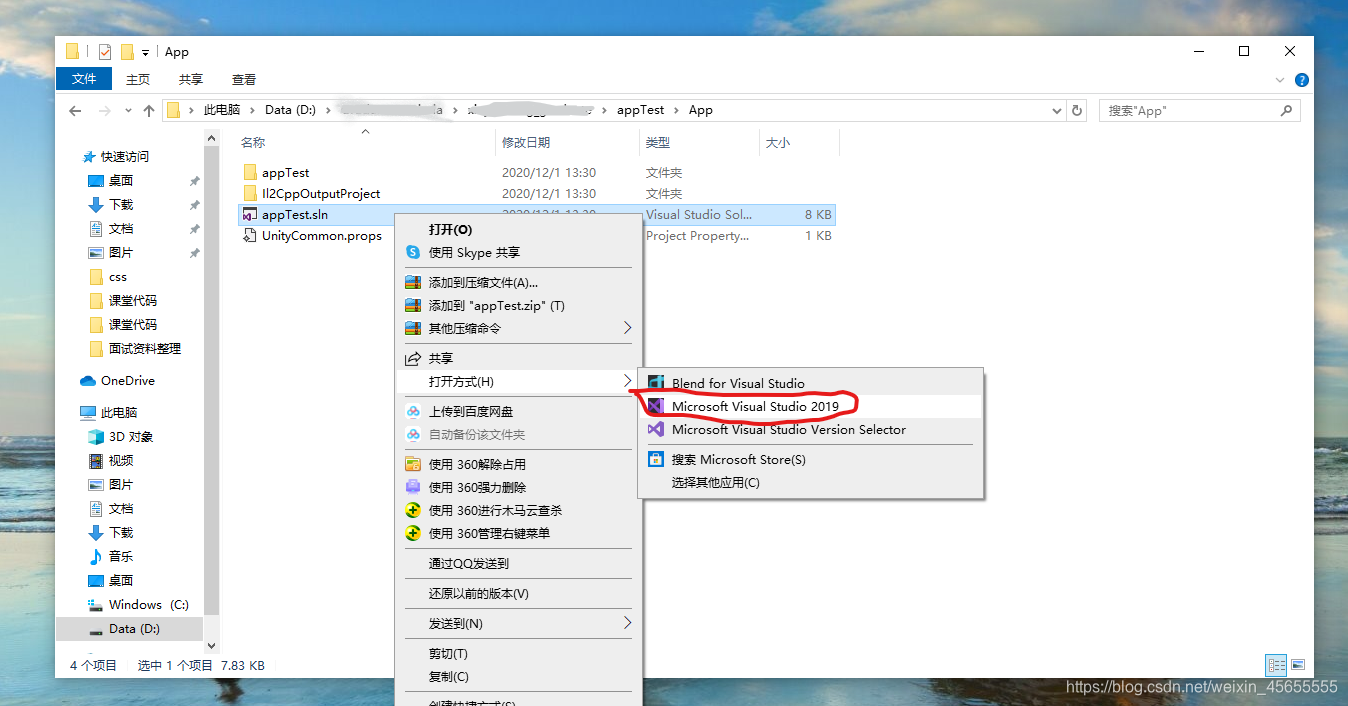The width and height of the screenshot is (1348, 706).
Task: Open 快速访问 in navigation pane
Action: [124, 156]
